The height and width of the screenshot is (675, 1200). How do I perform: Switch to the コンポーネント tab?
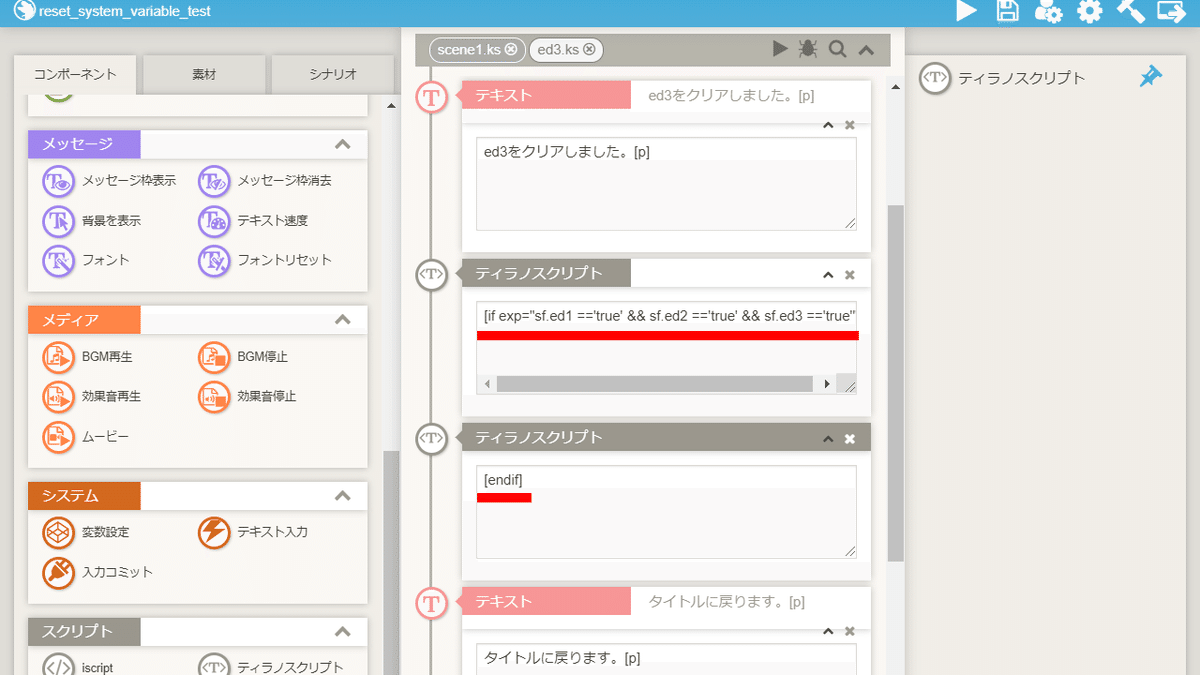click(x=75, y=74)
